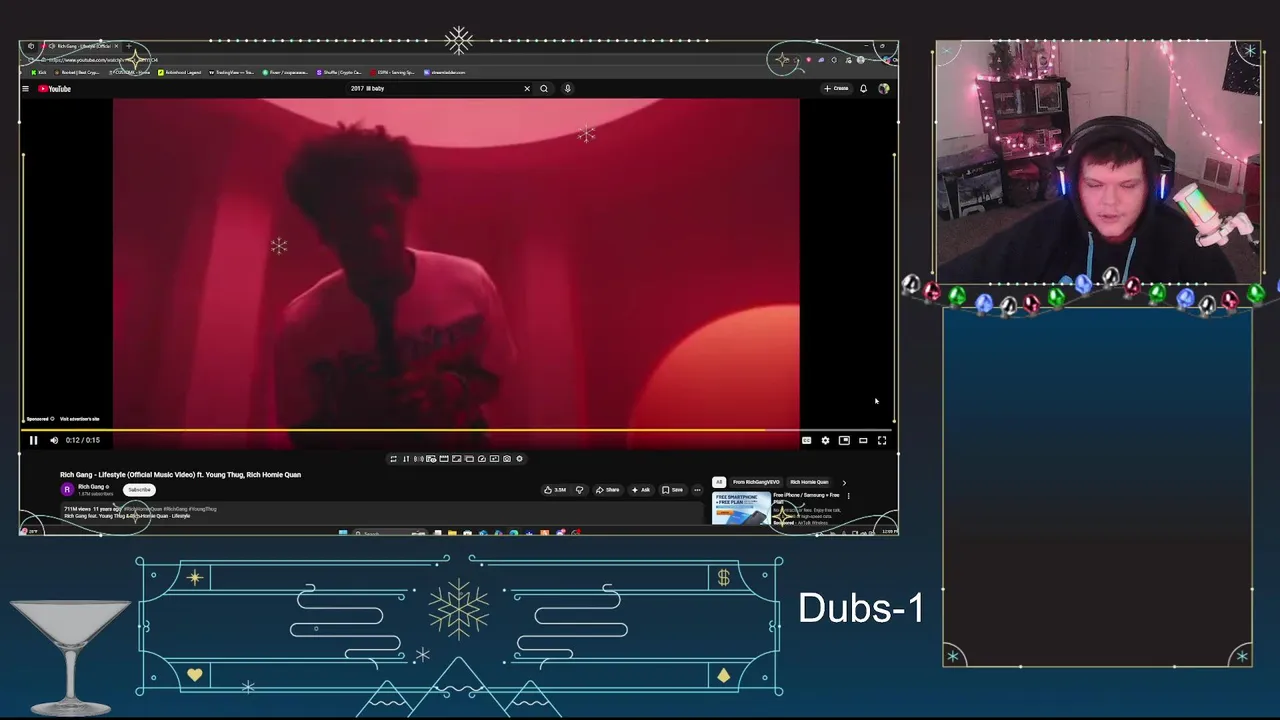The image size is (1280, 720).
Task: Open the Free Smartphone ad thumbnail
Action: click(741, 508)
